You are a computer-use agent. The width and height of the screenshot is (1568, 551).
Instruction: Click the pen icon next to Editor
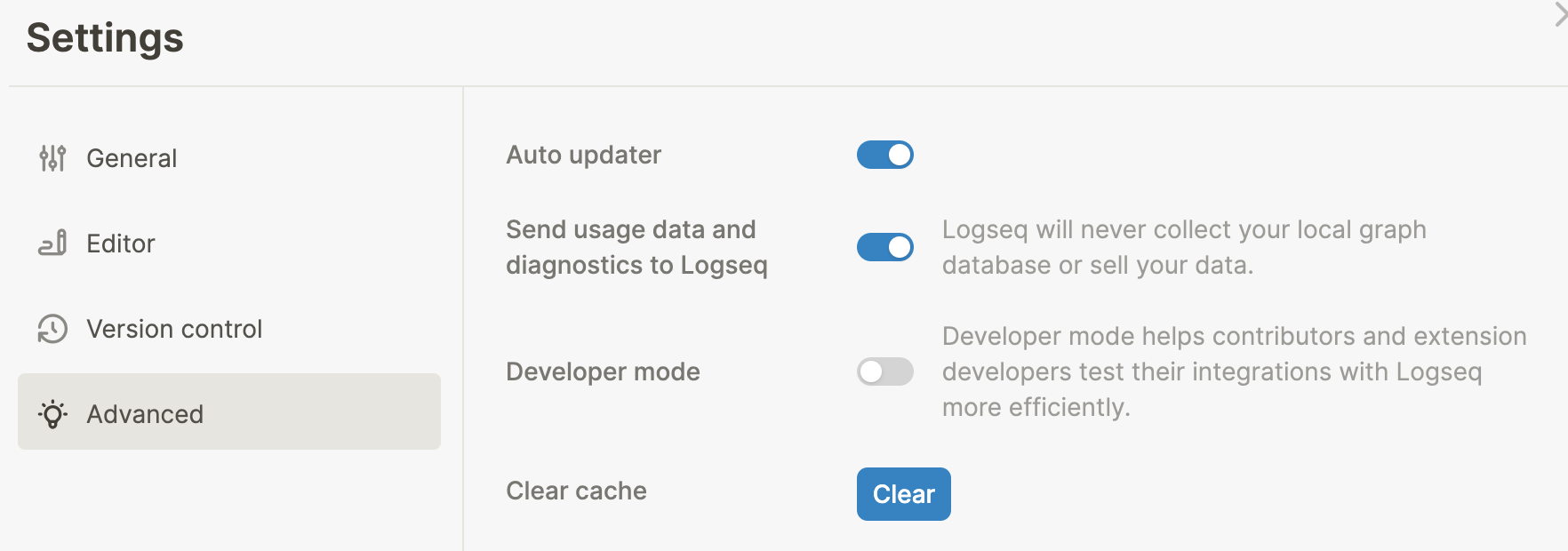[x=52, y=243]
